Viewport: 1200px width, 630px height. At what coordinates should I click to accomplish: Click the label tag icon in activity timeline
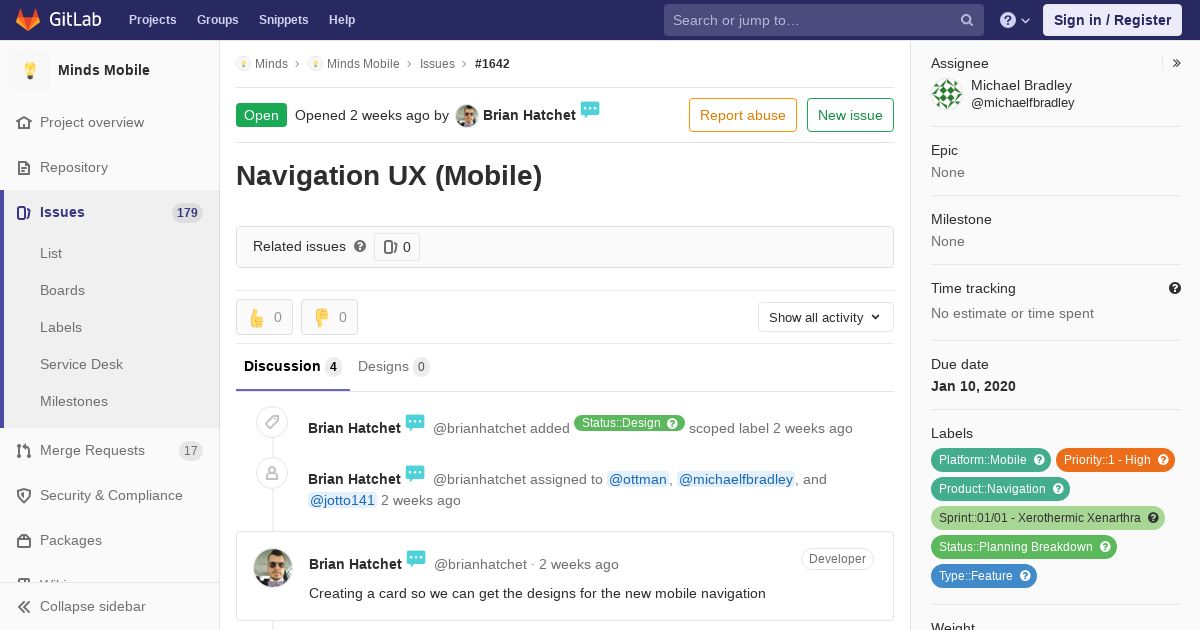pos(272,422)
